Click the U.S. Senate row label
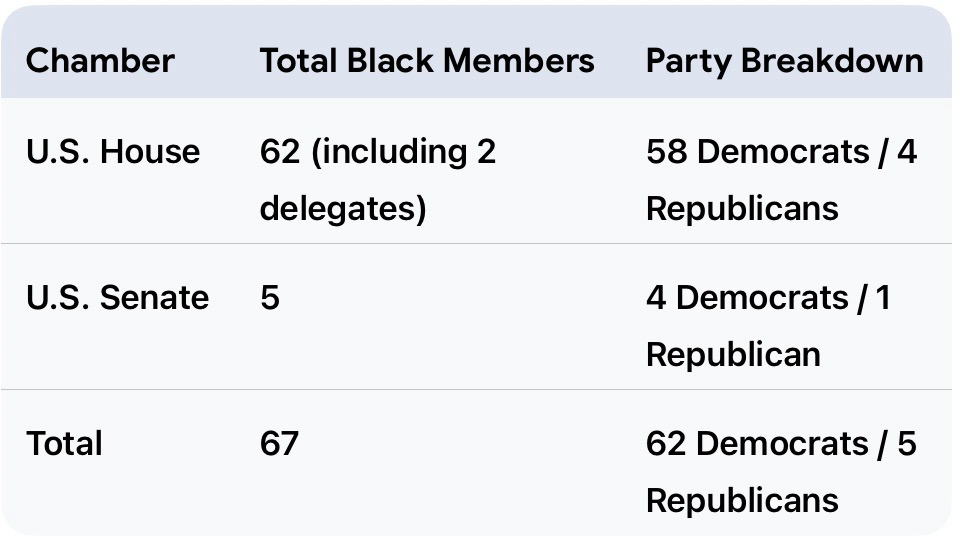Image resolution: width=963 pixels, height=549 pixels. click(117, 298)
